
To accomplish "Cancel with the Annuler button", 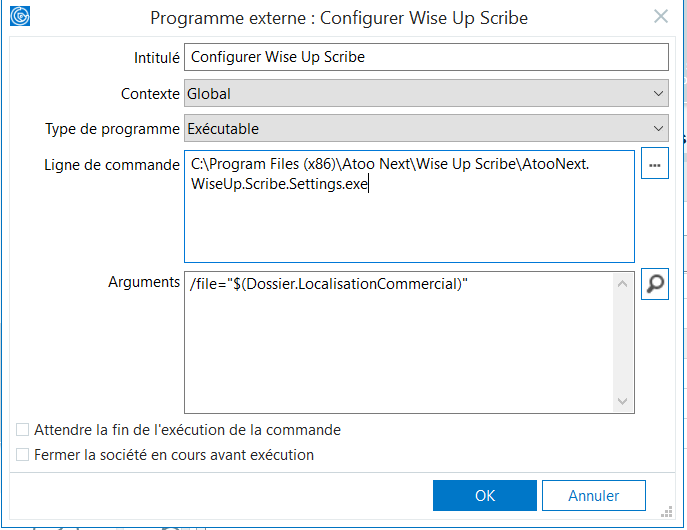I will pos(594,495).
